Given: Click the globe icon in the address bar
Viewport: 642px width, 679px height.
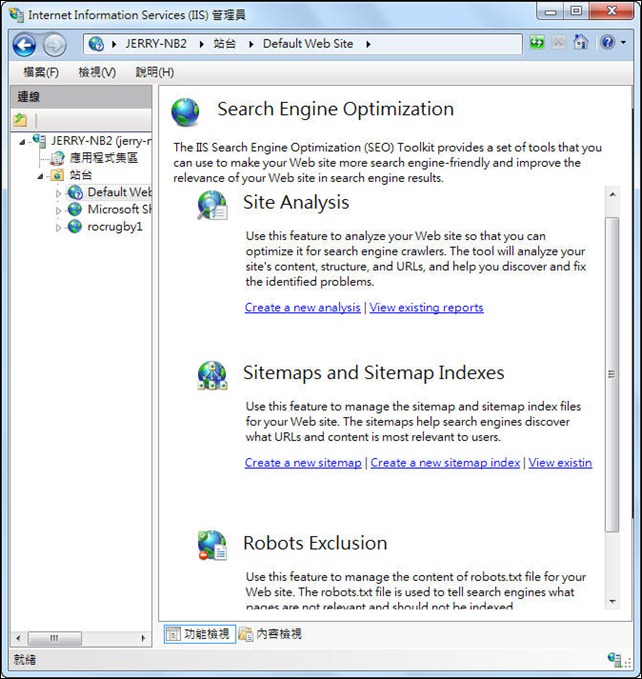Looking at the screenshot, I should (96, 44).
